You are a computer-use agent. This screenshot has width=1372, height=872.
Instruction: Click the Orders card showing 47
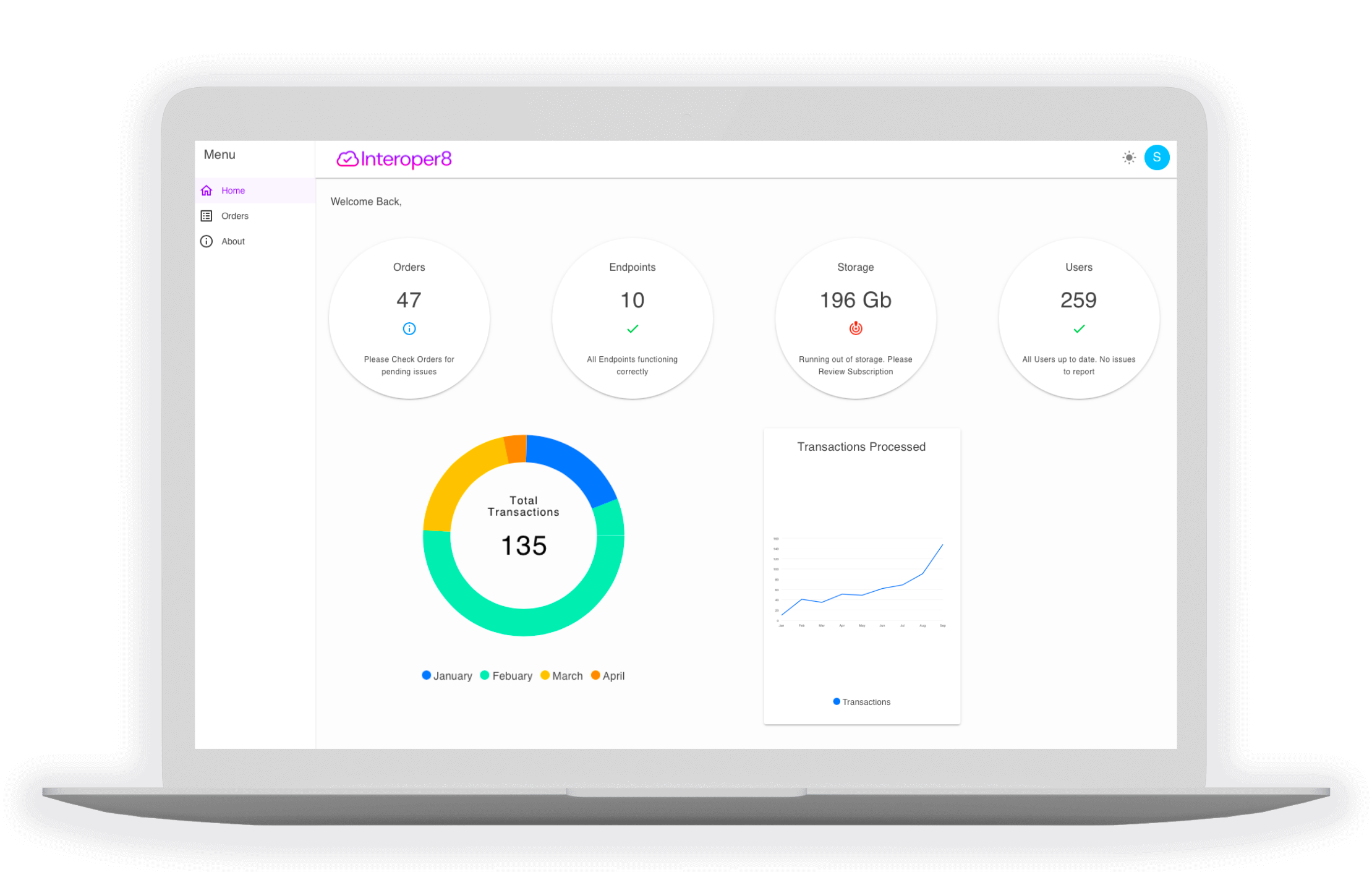[409, 301]
